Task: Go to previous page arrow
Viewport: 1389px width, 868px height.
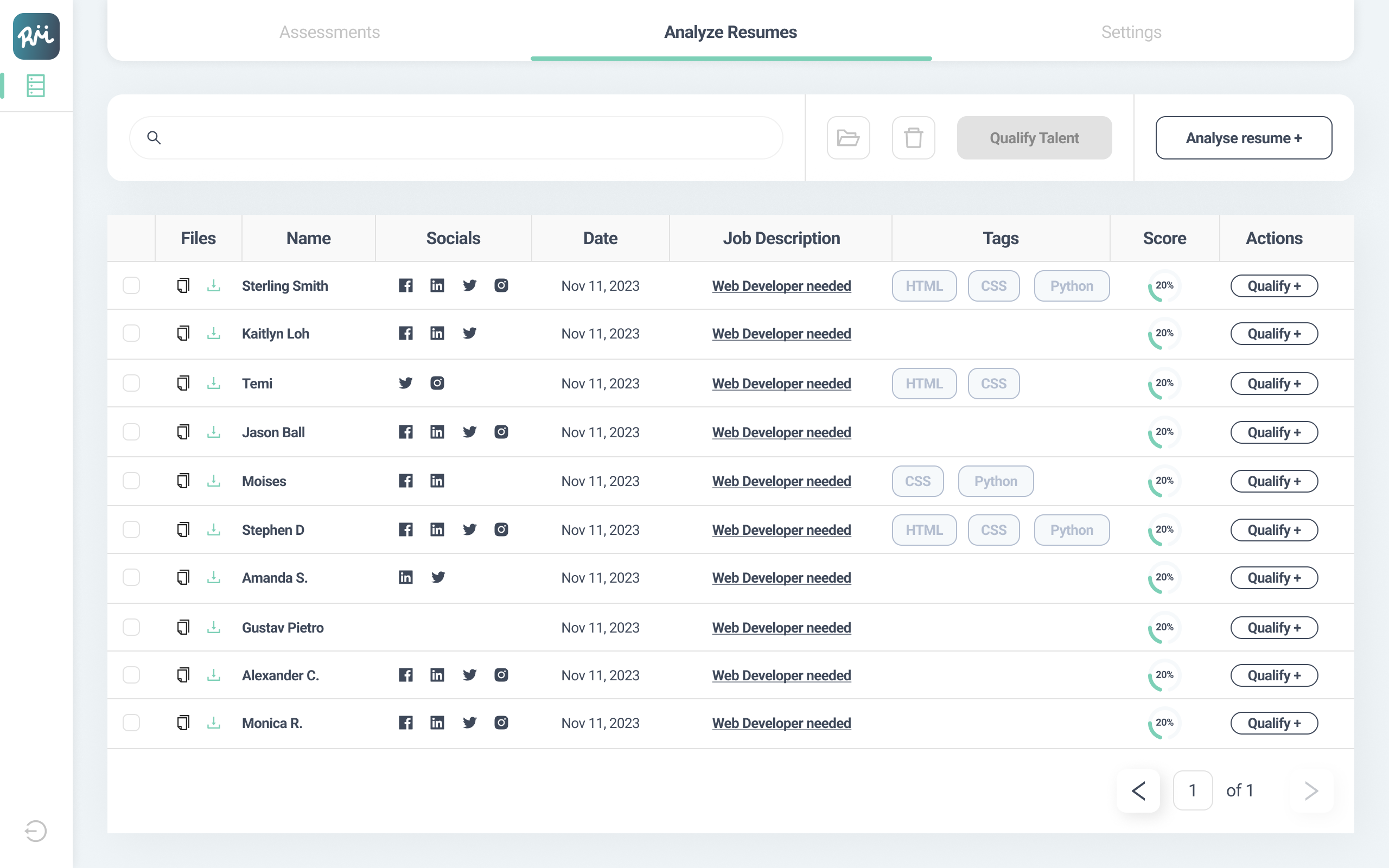Action: [1138, 790]
